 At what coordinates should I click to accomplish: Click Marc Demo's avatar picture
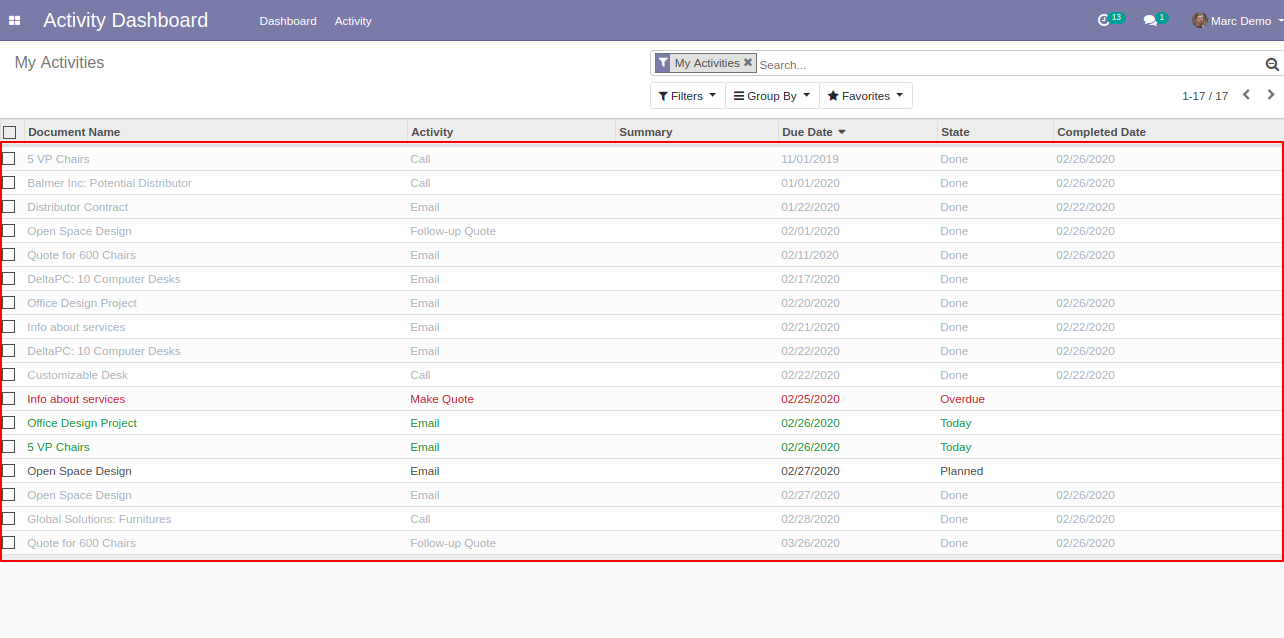[x=1199, y=20]
